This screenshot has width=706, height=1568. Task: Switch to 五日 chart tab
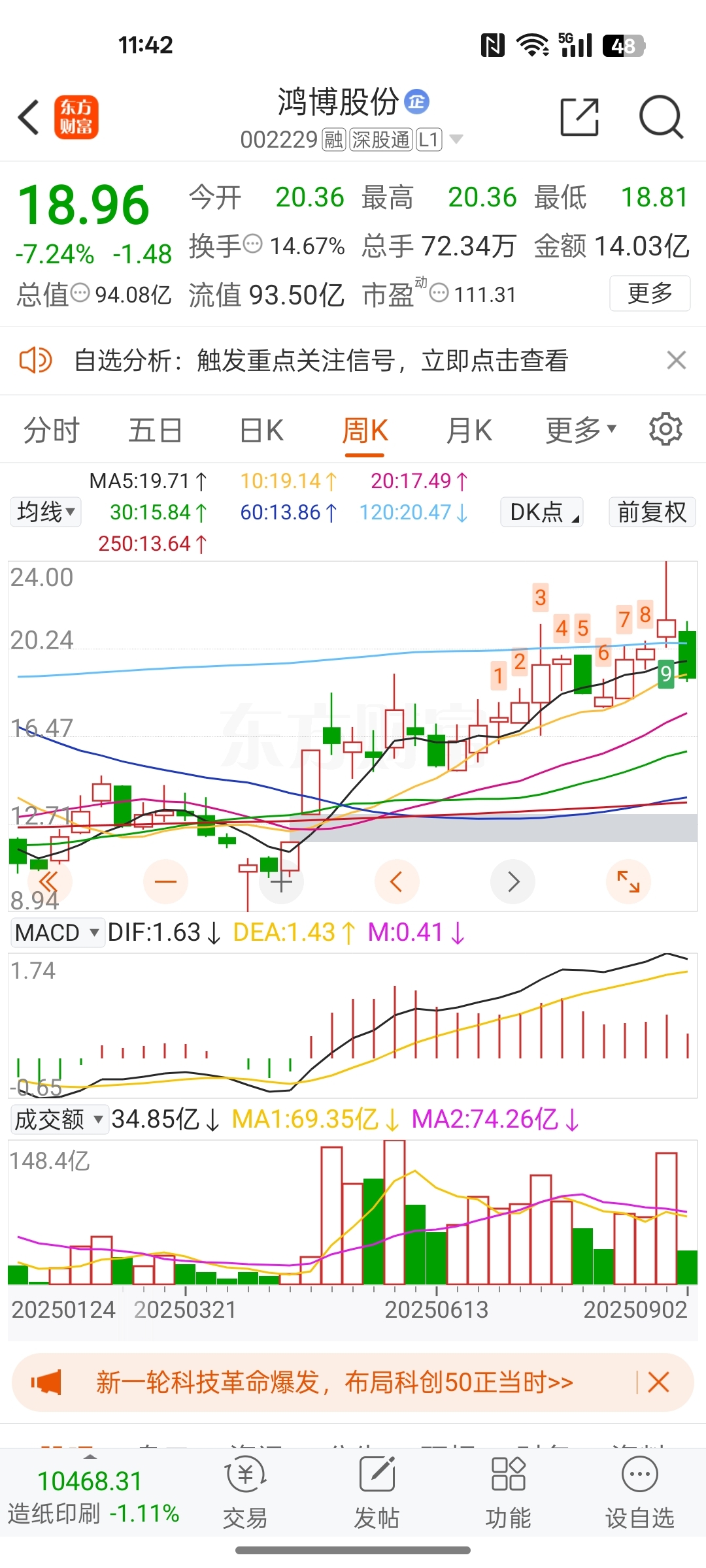155,431
